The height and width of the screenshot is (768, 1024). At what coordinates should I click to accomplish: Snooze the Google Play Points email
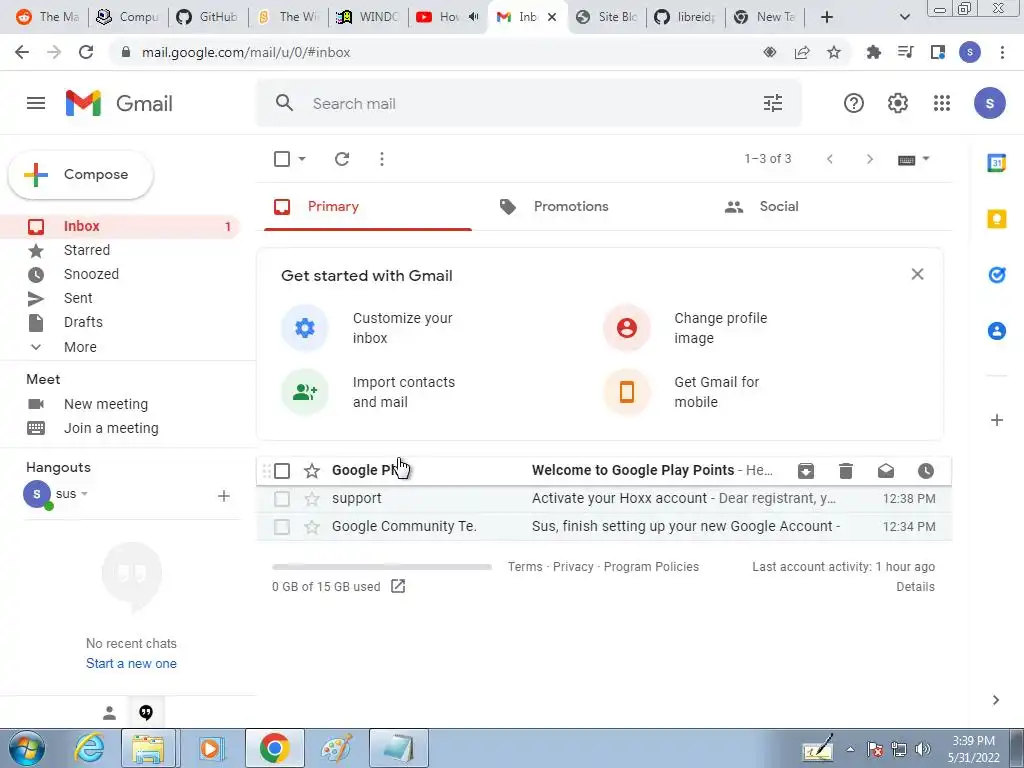point(925,471)
